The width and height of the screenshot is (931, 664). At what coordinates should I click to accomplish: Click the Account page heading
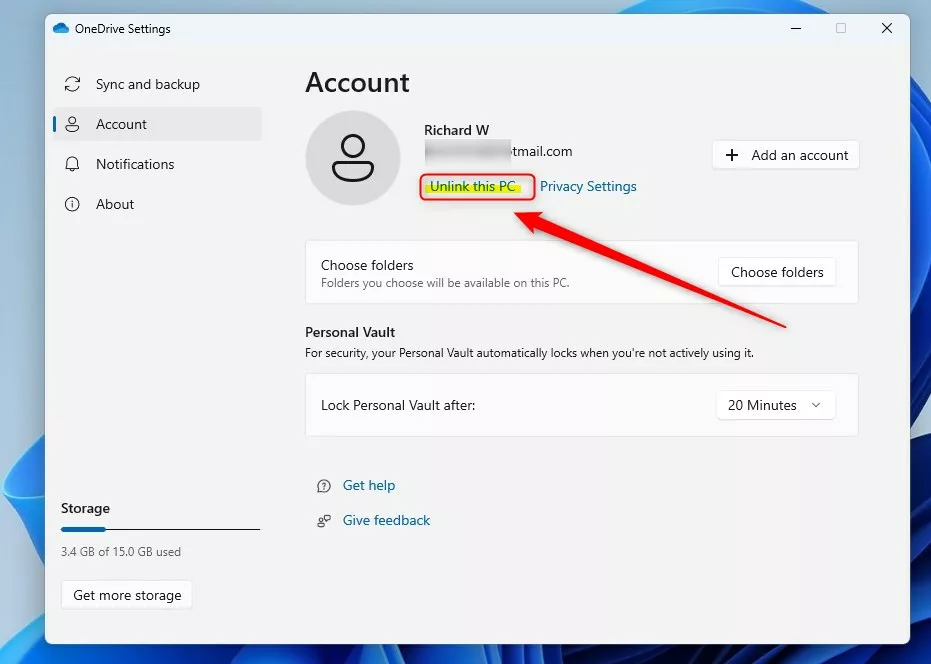(x=357, y=83)
